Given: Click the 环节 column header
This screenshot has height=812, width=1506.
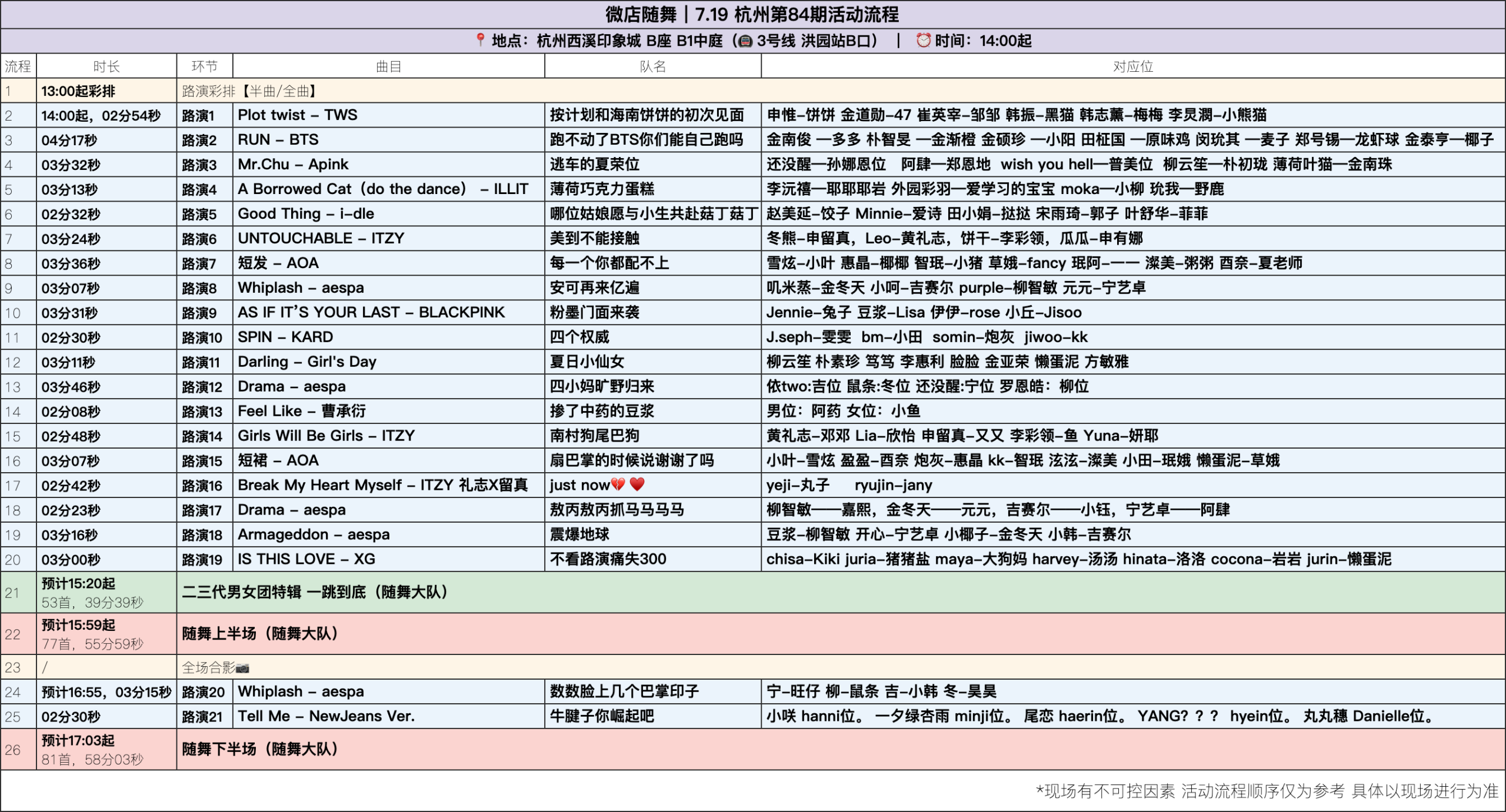Looking at the screenshot, I should pyautogui.click(x=205, y=66).
